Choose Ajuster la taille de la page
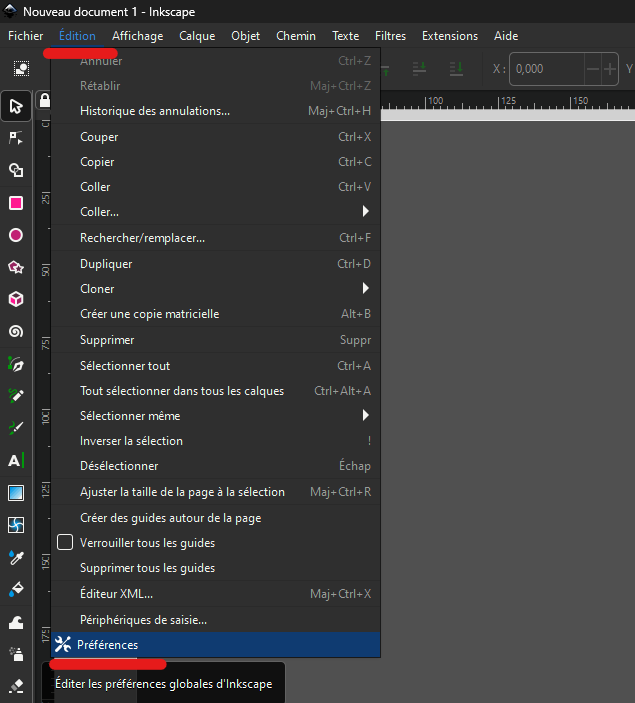This screenshot has height=703, width=635. pos(216,492)
